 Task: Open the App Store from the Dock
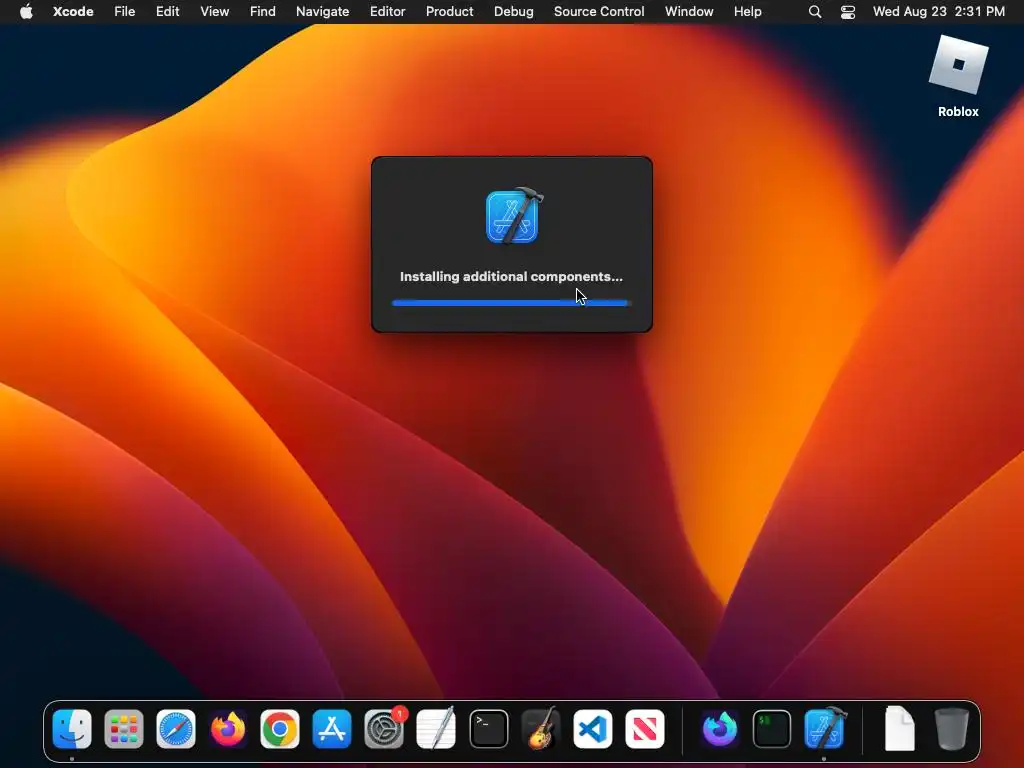pyautogui.click(x=332, y=728)
